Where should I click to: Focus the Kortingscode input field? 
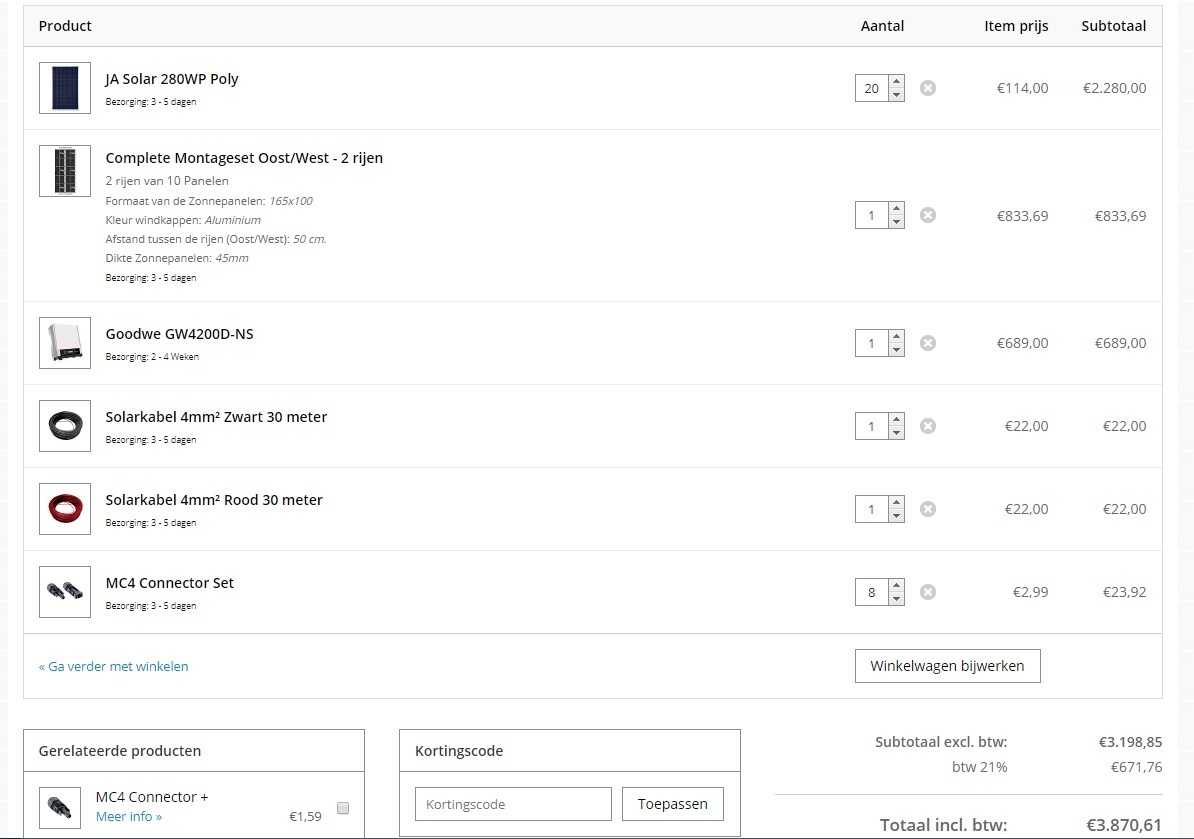(512, 804)
